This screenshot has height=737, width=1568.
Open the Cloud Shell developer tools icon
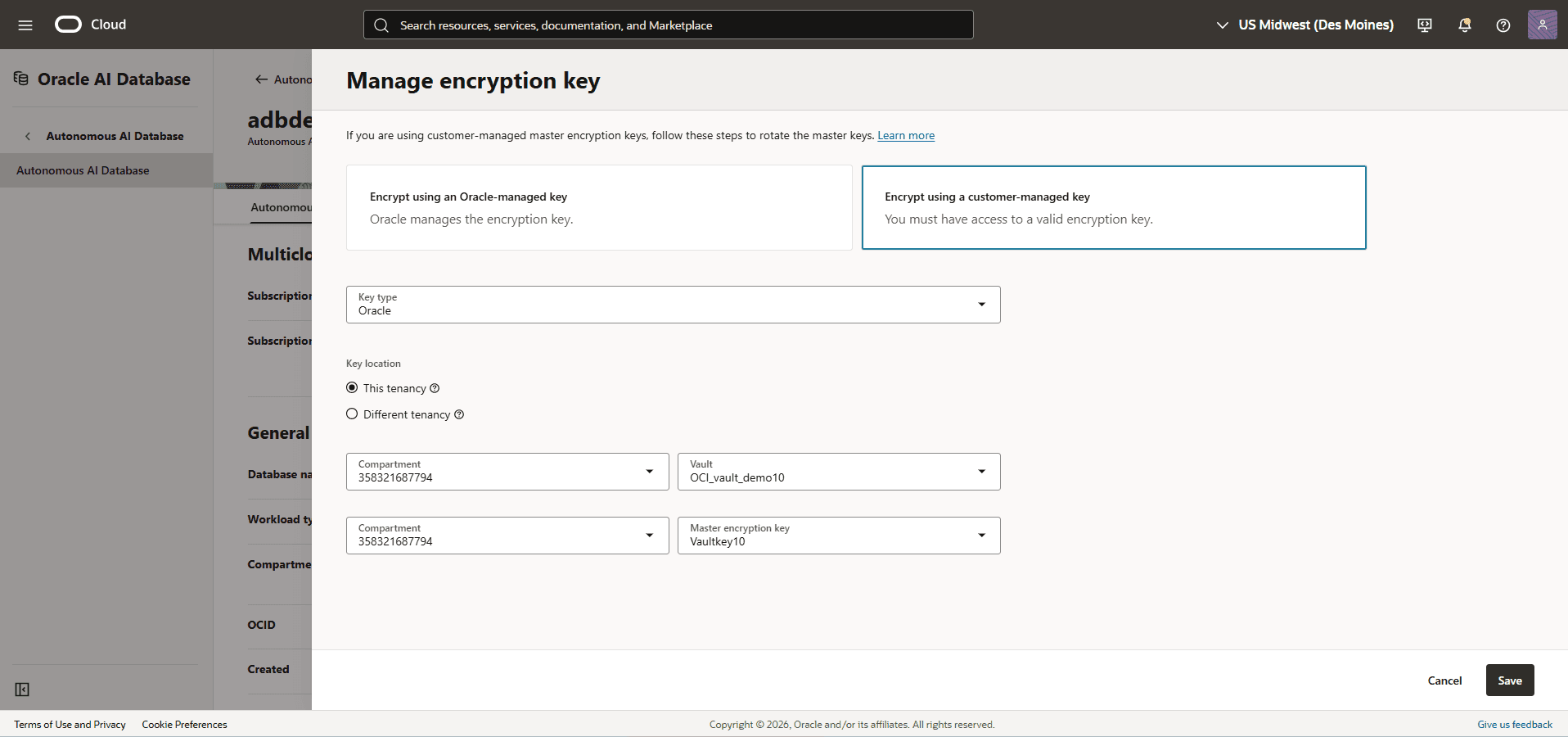pyautogui.click(x=1425, y=25)
